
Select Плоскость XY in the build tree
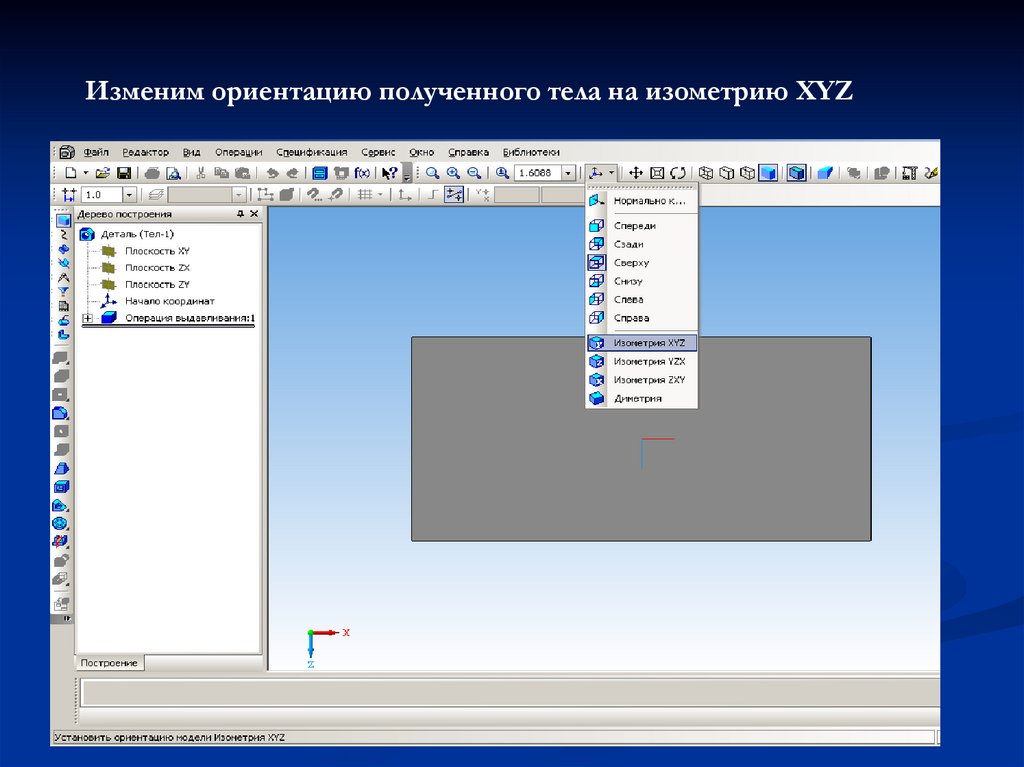click(x=157, y=251)
